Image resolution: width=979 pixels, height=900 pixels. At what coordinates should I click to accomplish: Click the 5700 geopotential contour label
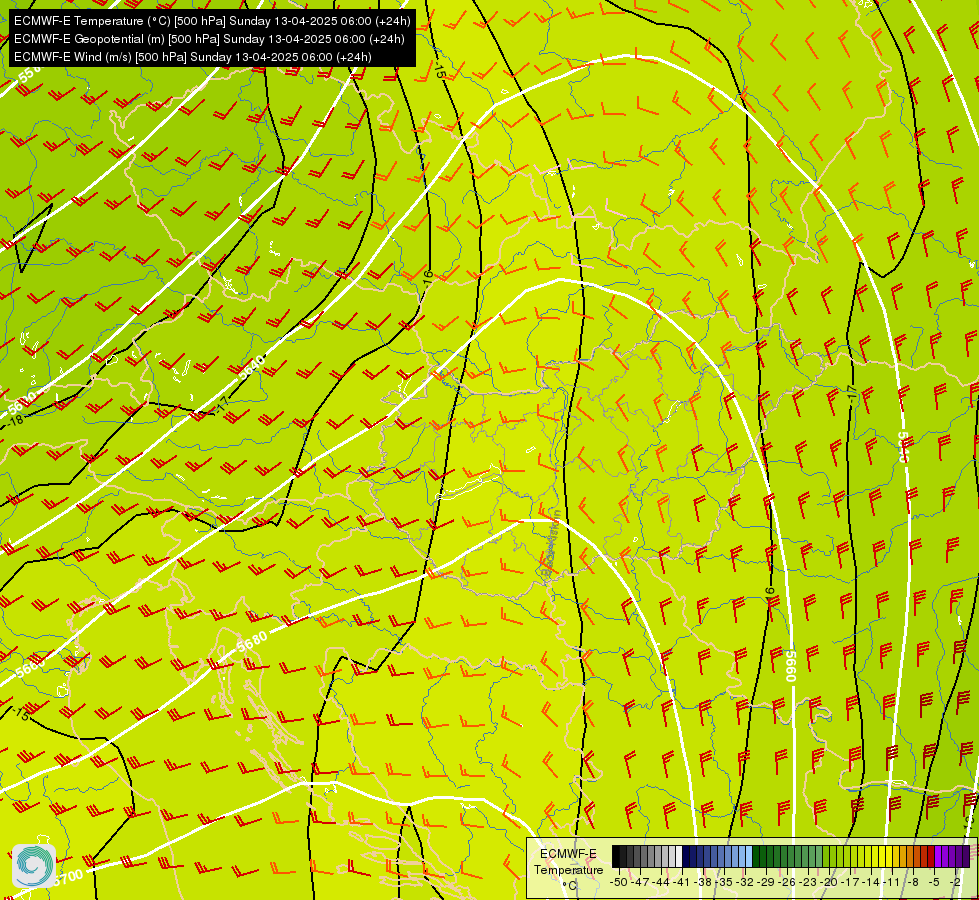point(67,876)
